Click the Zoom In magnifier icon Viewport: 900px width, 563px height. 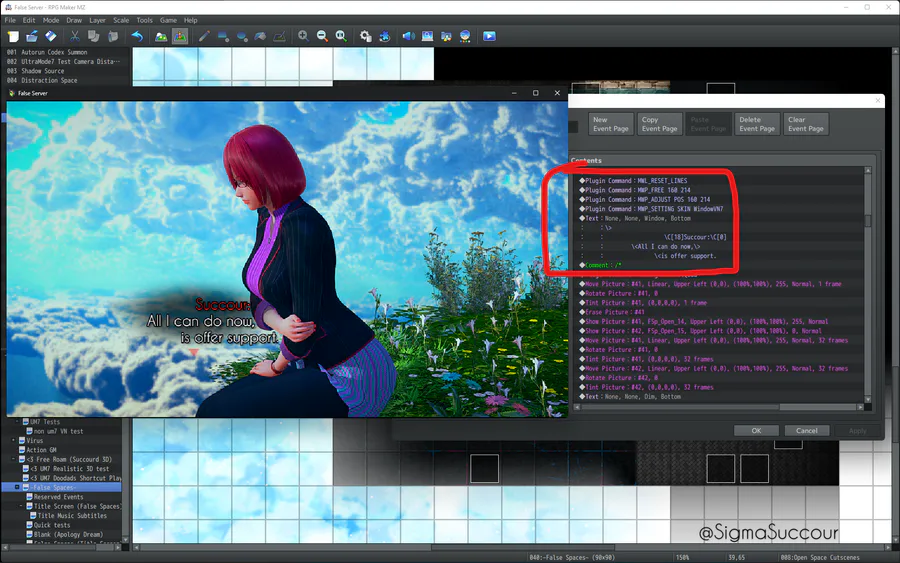(x=303, y=36)
